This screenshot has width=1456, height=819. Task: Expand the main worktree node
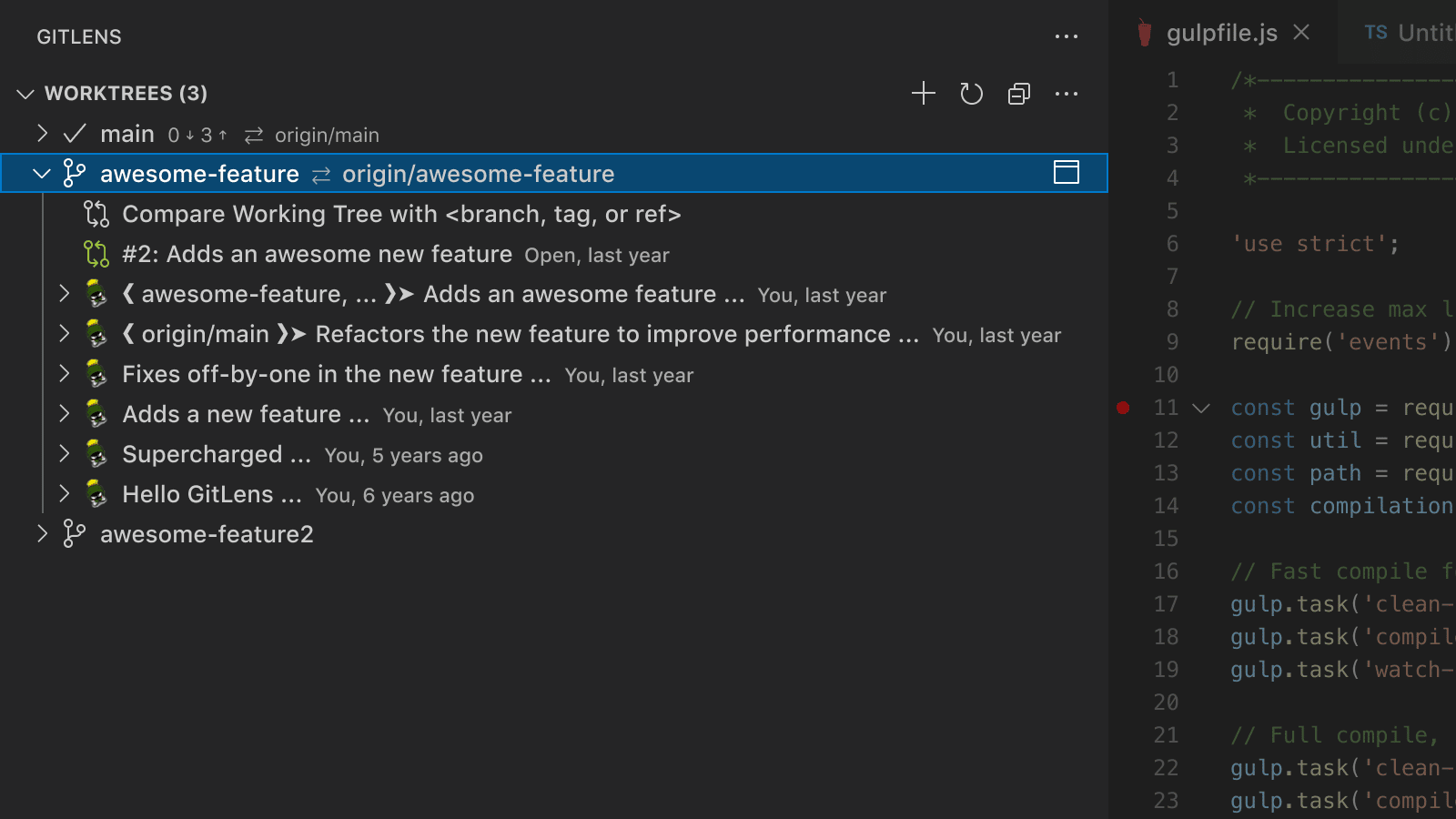coord(42,134)
